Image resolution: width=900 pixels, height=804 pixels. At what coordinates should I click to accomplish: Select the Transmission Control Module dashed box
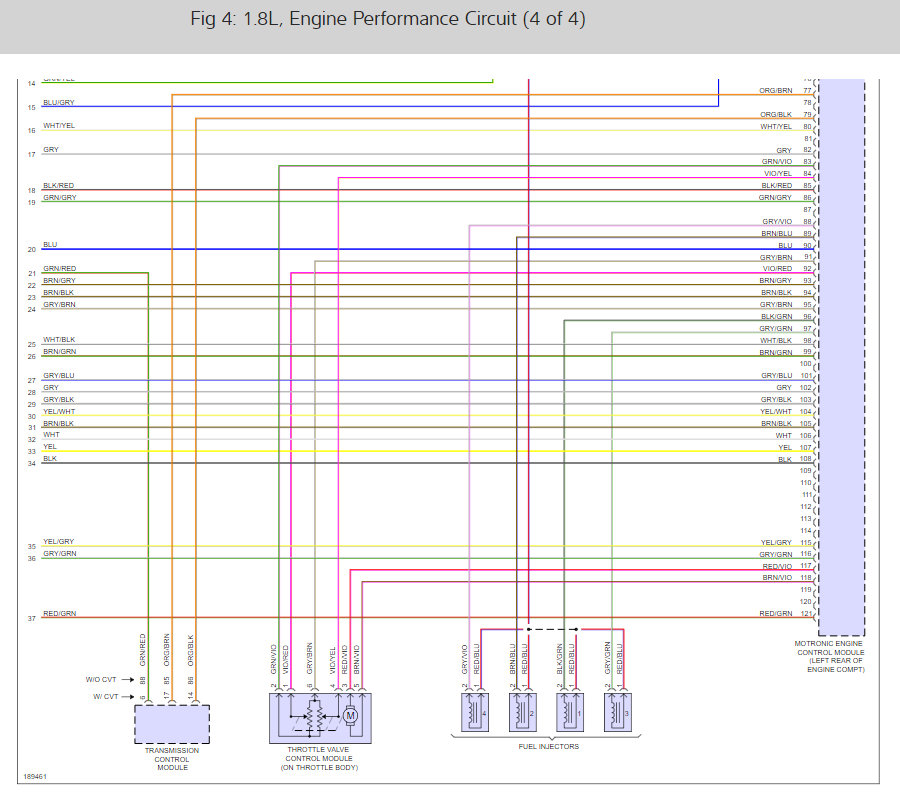pyautogui.click(x=172, y=724)
